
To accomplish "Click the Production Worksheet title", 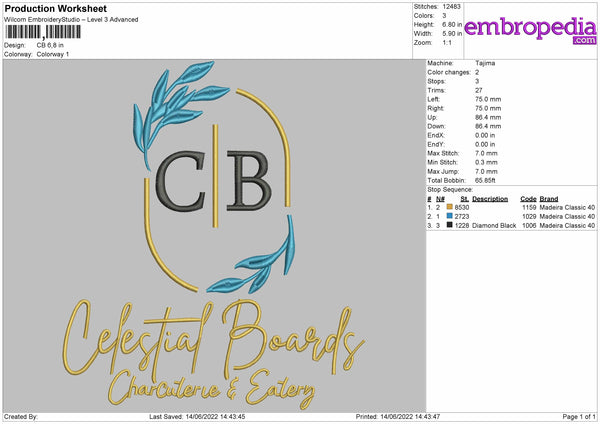I will click(55, 8).
